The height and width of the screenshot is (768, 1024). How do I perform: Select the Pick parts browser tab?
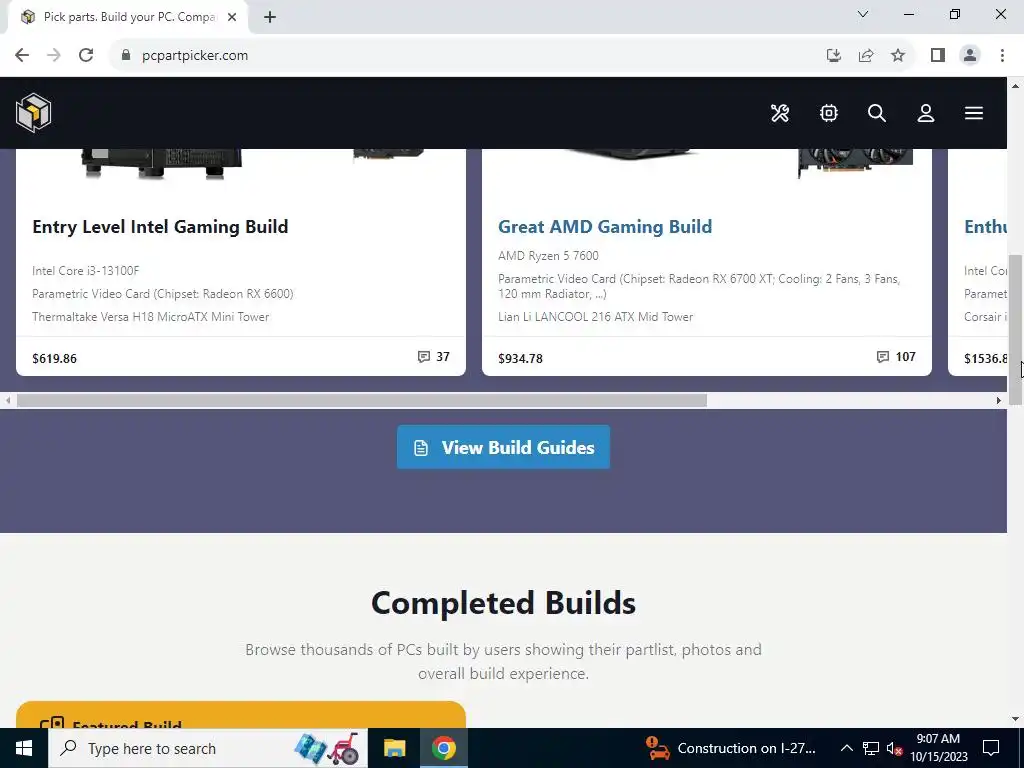click(x=127, y=17)
